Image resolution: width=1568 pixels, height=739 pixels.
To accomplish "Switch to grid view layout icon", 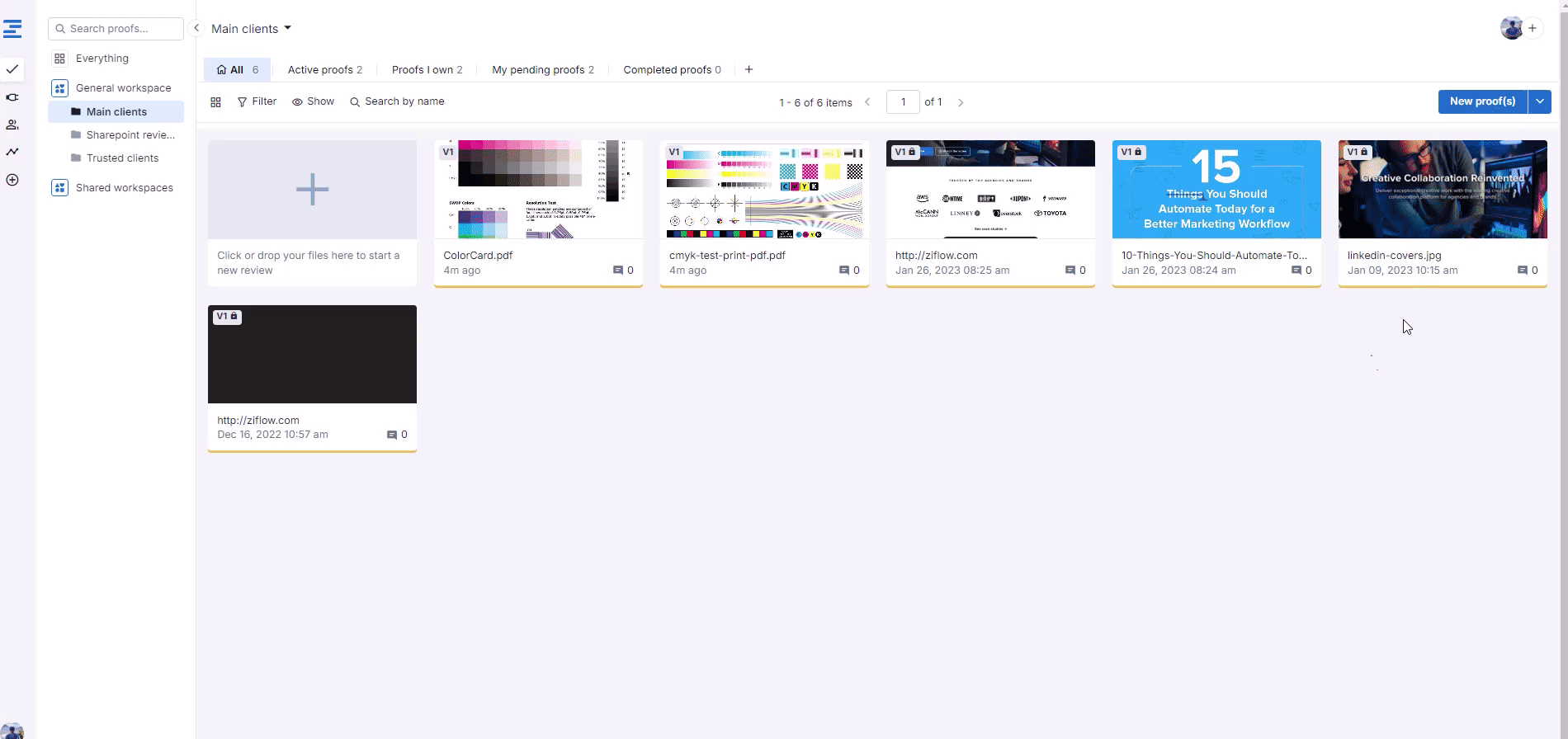I will (x=215, y=102).
